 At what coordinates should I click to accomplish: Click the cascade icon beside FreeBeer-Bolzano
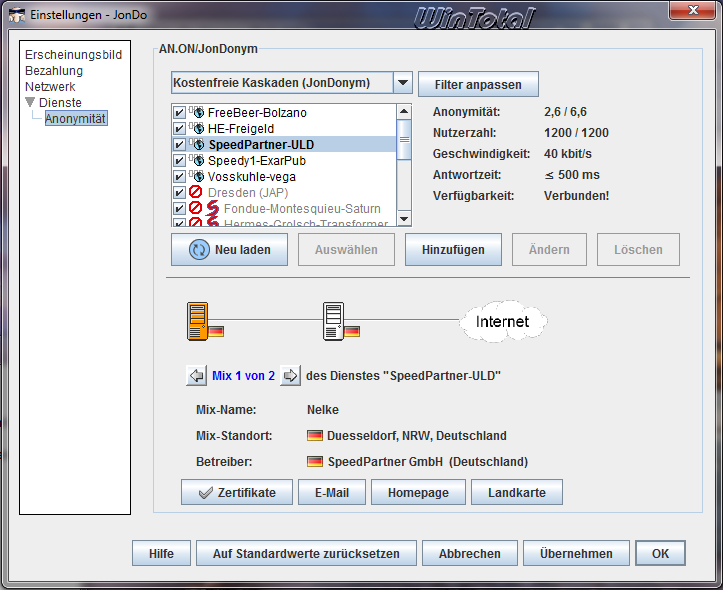click(x=196, y=112)
